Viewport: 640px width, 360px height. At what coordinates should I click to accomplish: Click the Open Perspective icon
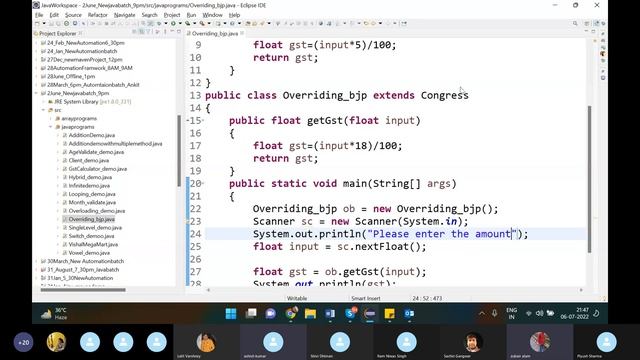pyautogui.click(x=587, y=24)
